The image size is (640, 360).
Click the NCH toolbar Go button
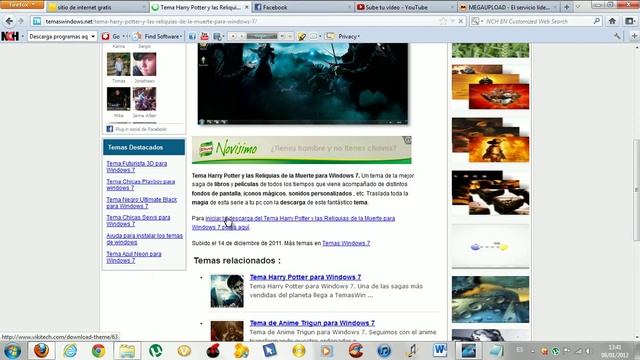[x=111, y=36]
